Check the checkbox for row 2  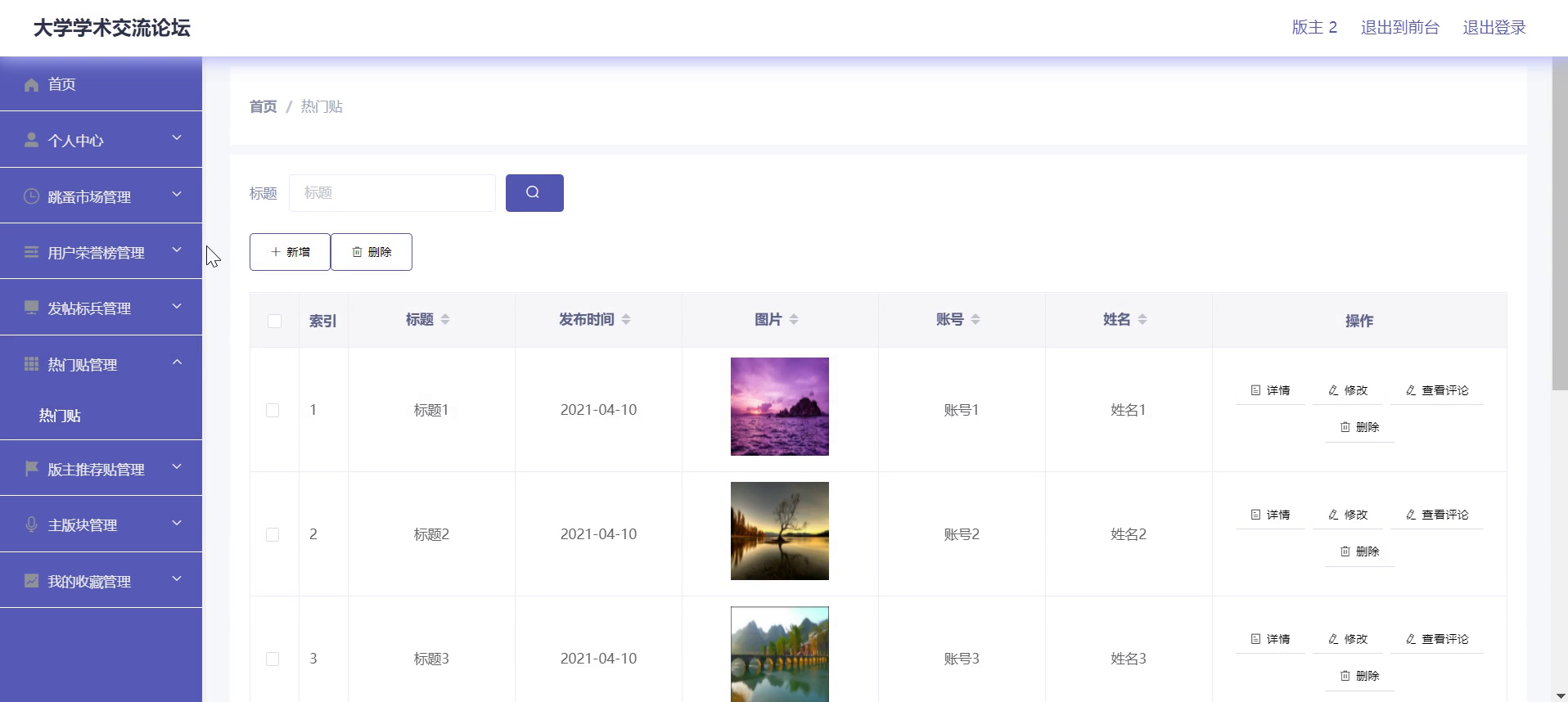pos(273,534)
